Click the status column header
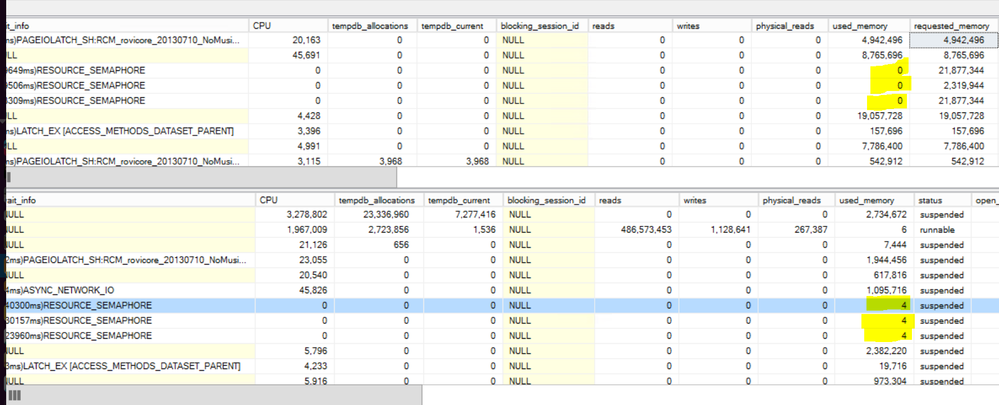Screen dimensions: 999x405 [943, 200]
